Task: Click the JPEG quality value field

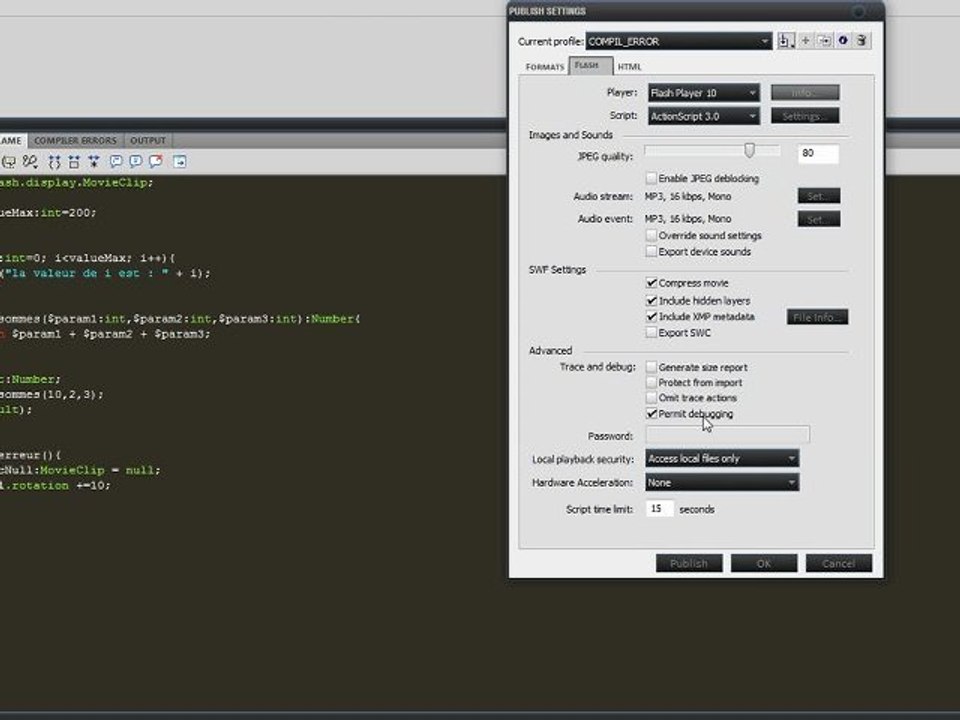Action: click(x=818, y=153)
